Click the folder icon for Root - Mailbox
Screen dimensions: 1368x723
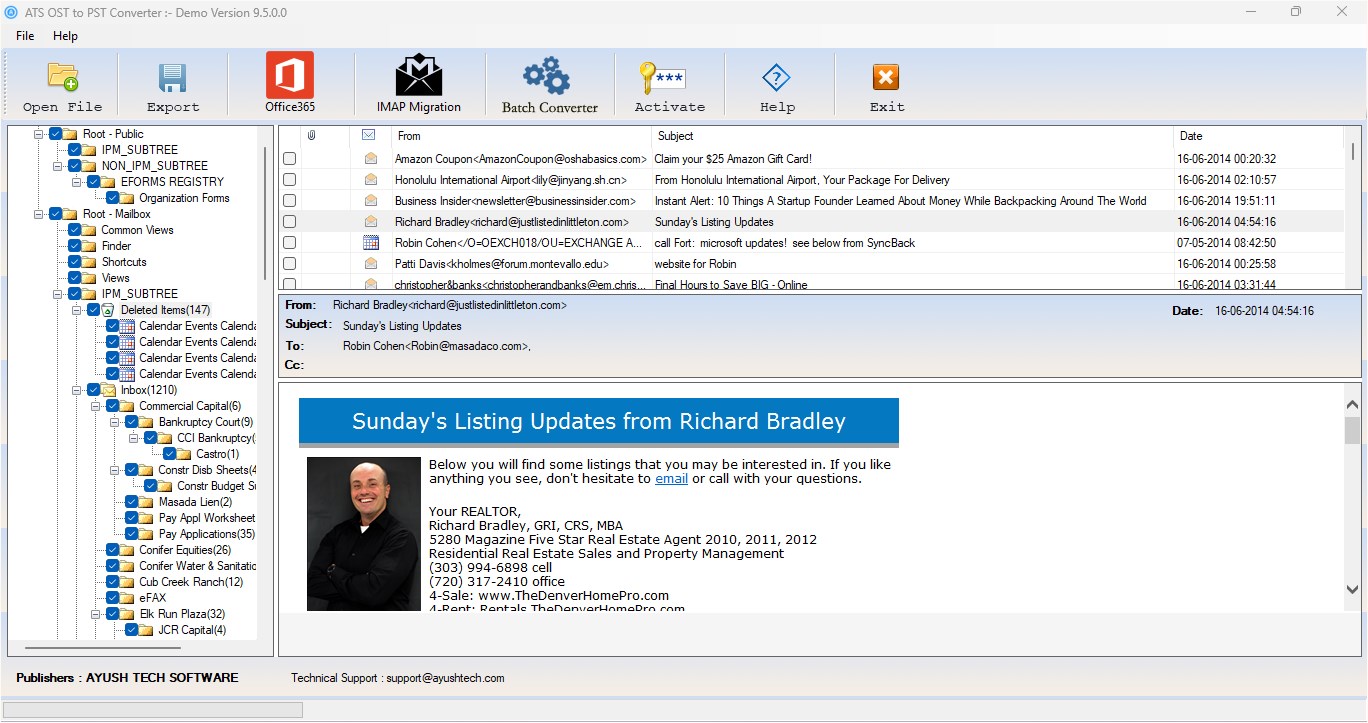[71, 214]
